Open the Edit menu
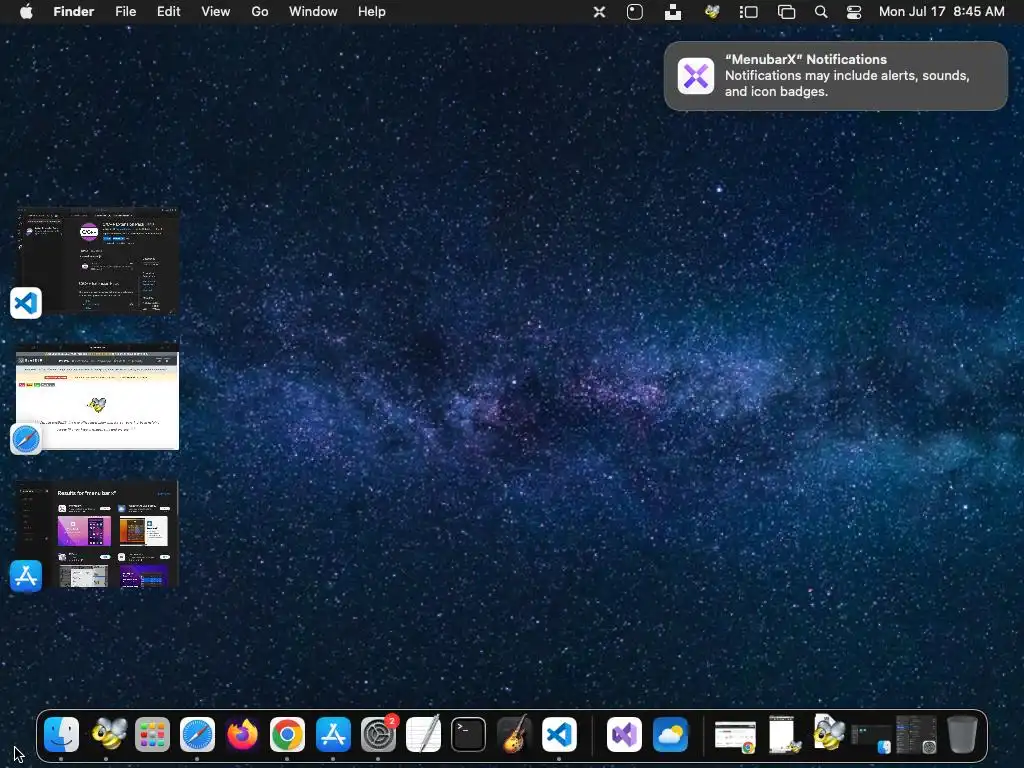The height and width of the screenshot is (768, 1024). [168, 12]
